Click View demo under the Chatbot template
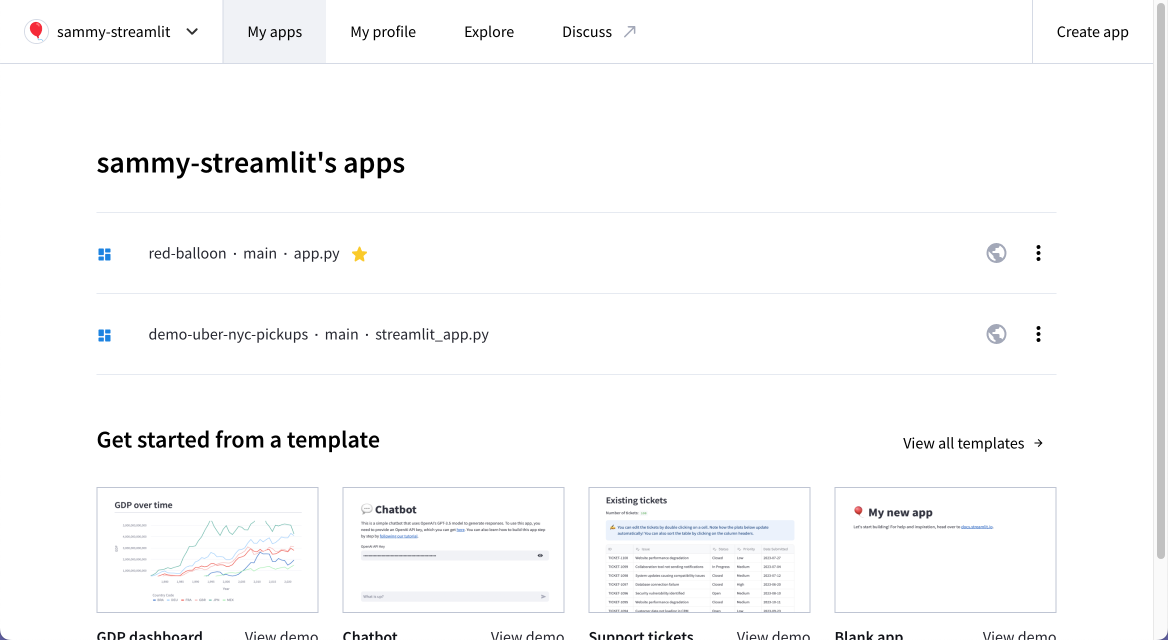 (x=527, y=634)
